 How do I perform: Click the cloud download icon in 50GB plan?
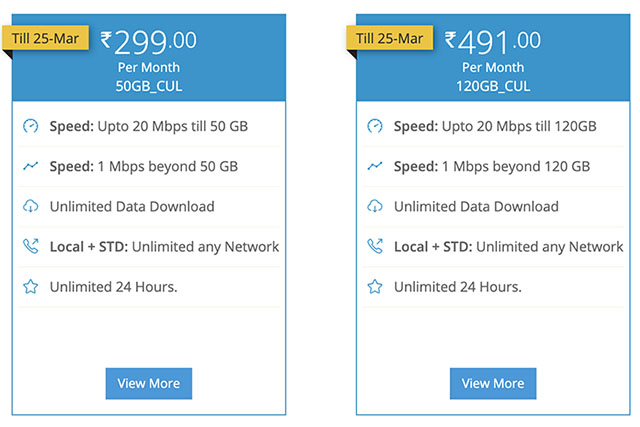(x=31, y=206)
